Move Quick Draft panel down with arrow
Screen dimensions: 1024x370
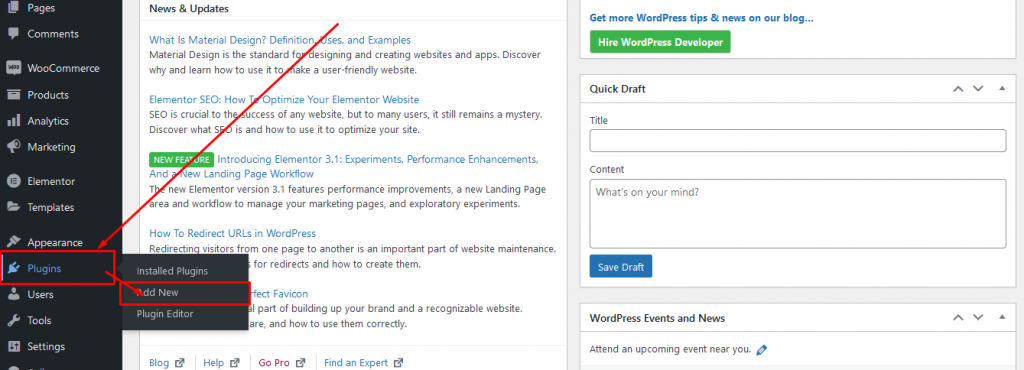click(x=978, y=89)
